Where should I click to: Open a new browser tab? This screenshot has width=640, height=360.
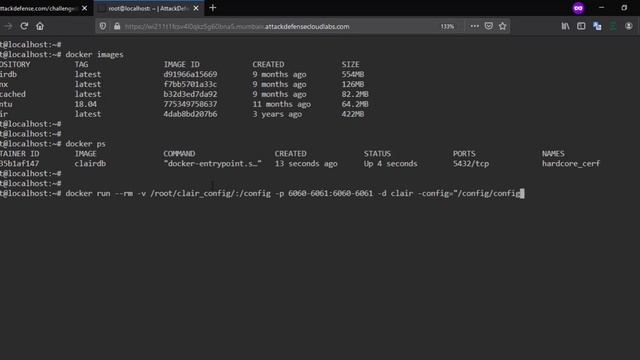click(213, 8)
